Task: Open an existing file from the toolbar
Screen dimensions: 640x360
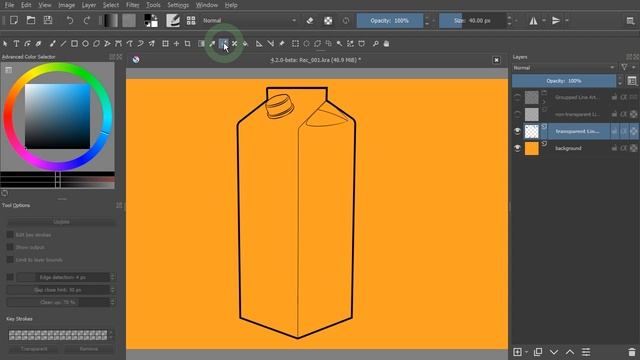Action: tap(31, 20)
